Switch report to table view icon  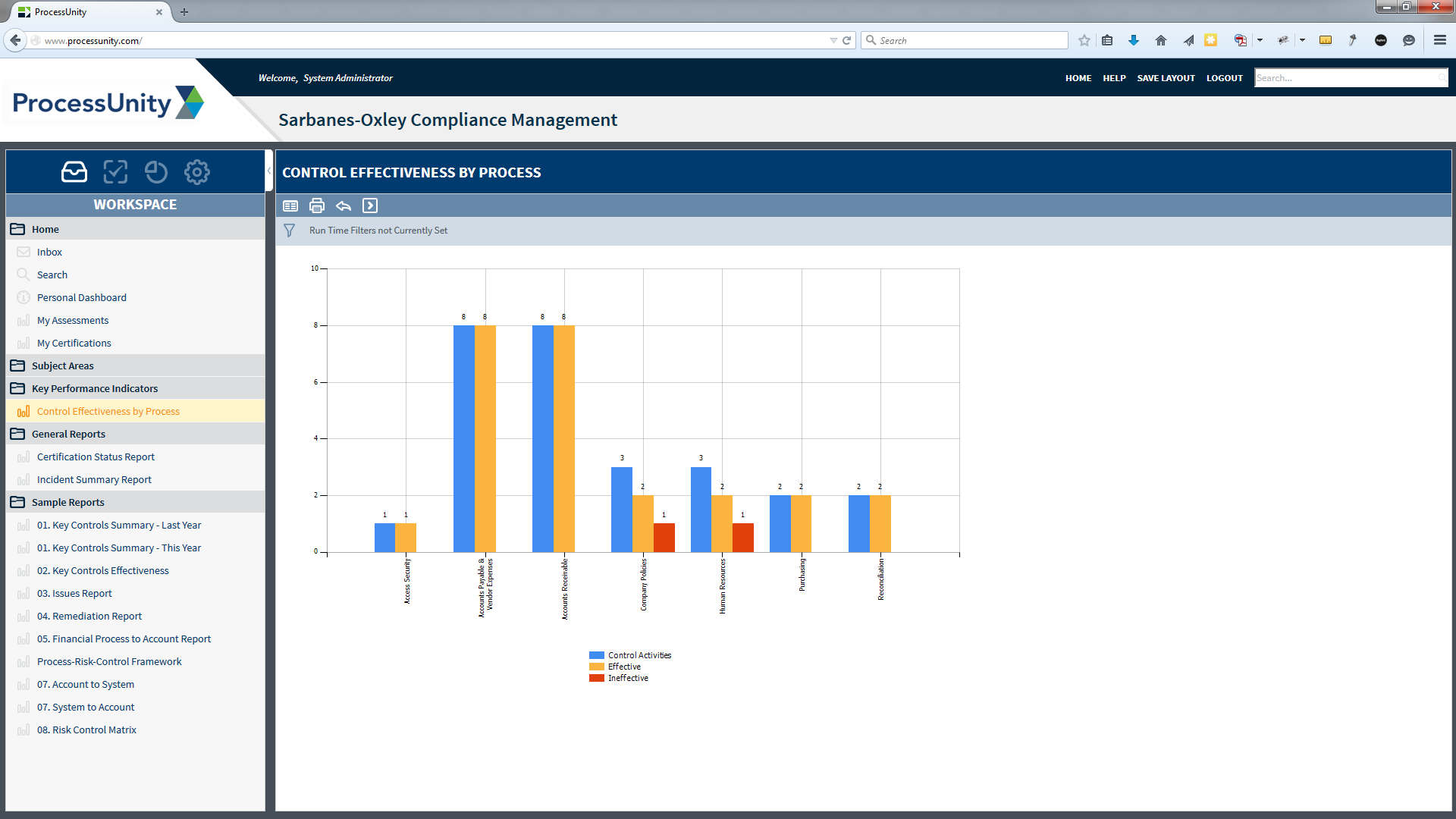coord(290,206)
